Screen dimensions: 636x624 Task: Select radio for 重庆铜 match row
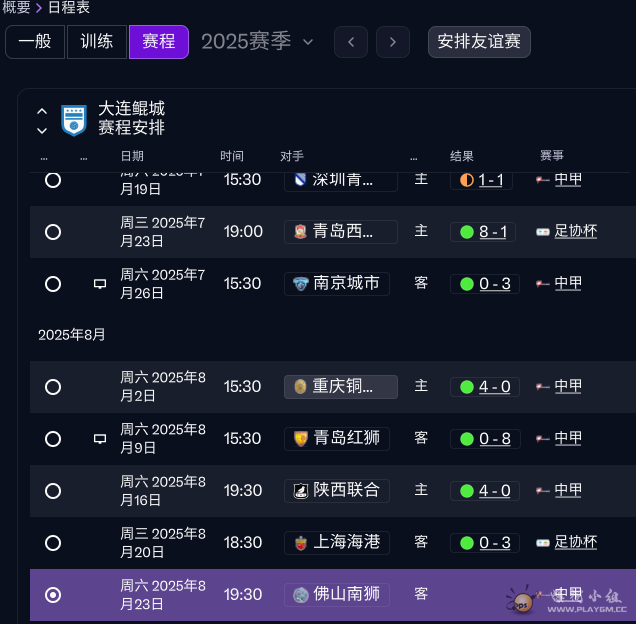coord(53,387)
